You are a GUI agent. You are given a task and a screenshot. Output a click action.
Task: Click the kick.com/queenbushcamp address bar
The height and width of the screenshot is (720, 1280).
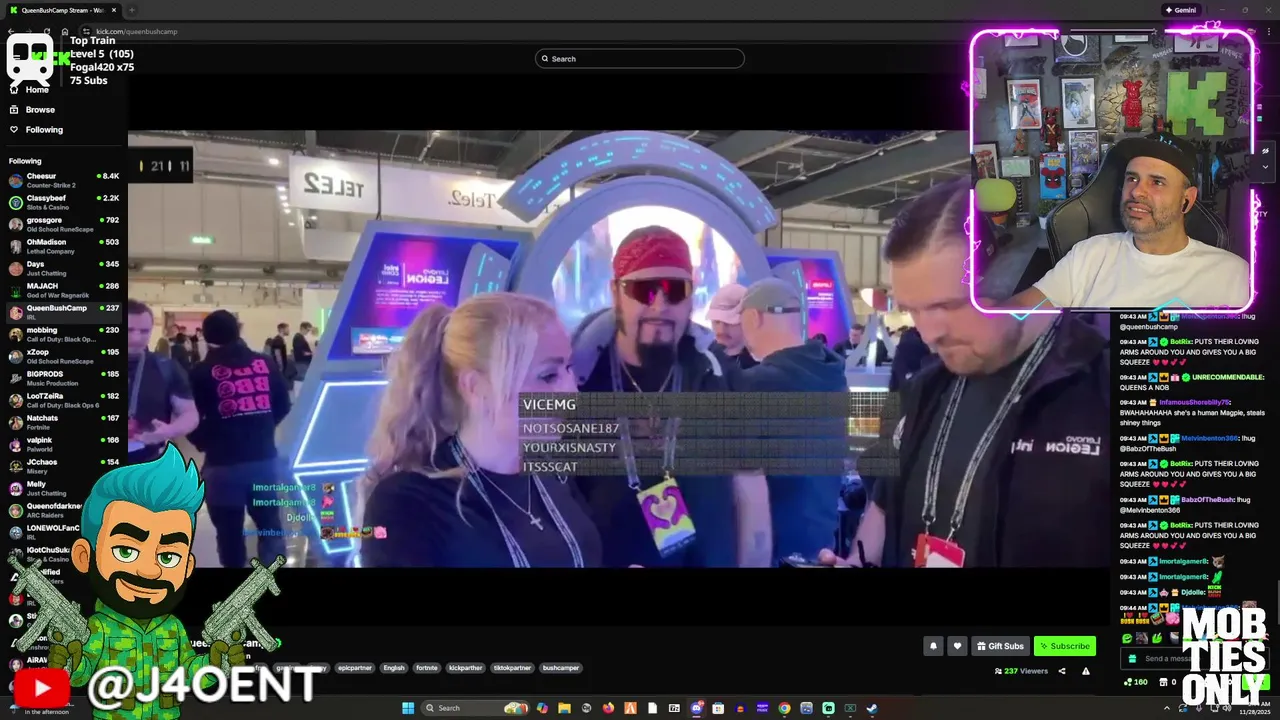(136, 31)
